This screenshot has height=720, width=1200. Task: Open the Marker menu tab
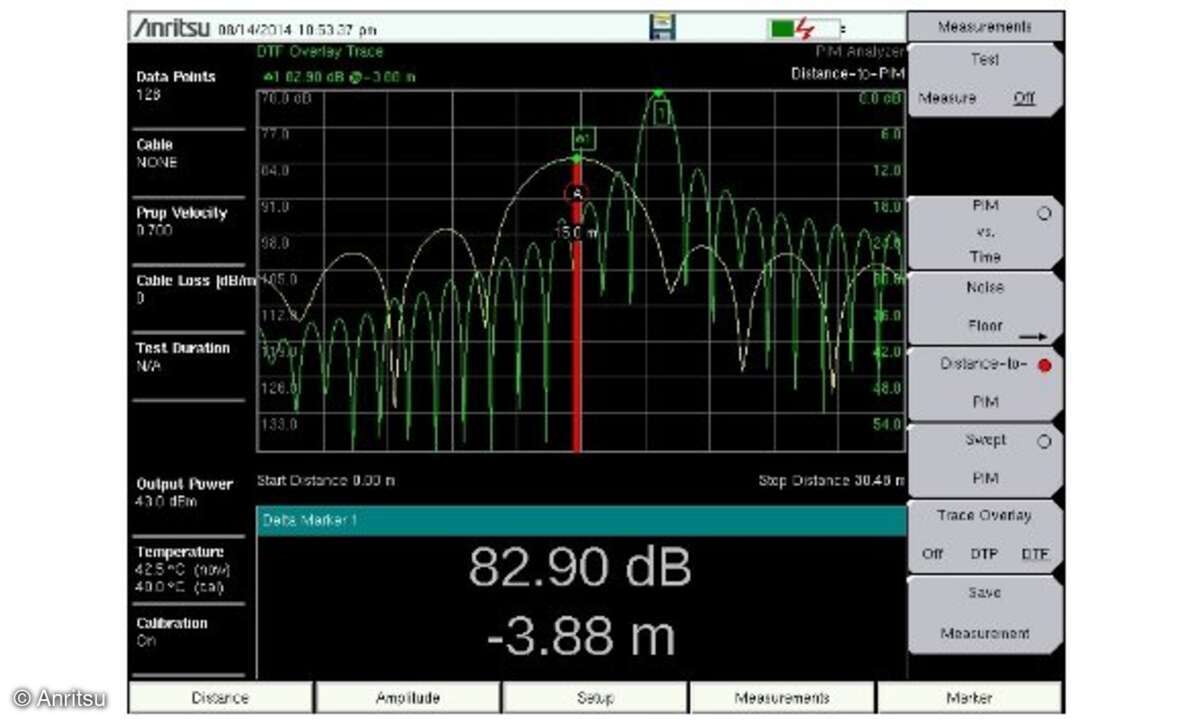coord(969,697)
